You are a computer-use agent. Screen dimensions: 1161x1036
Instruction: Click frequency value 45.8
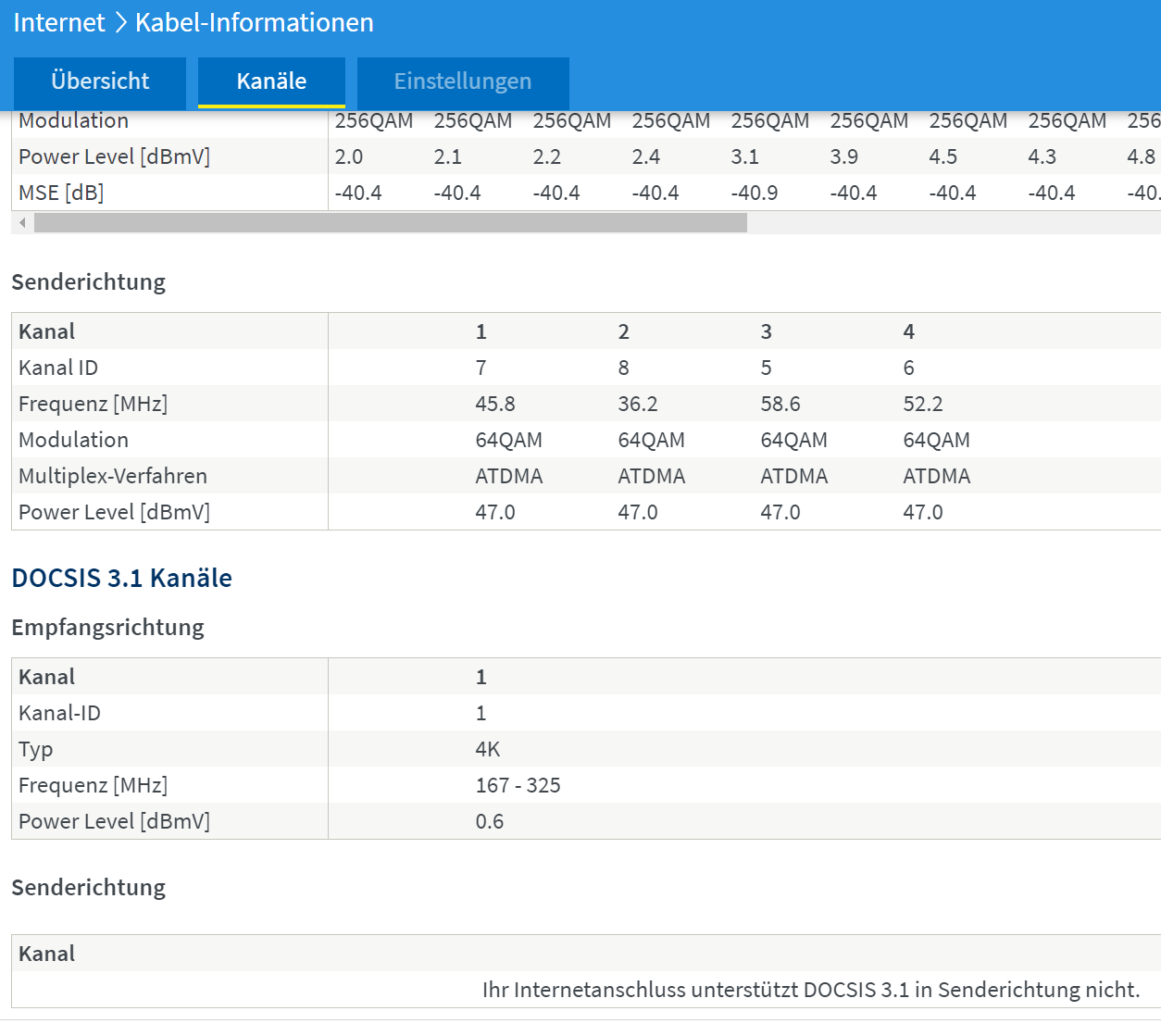click(495, 404)
